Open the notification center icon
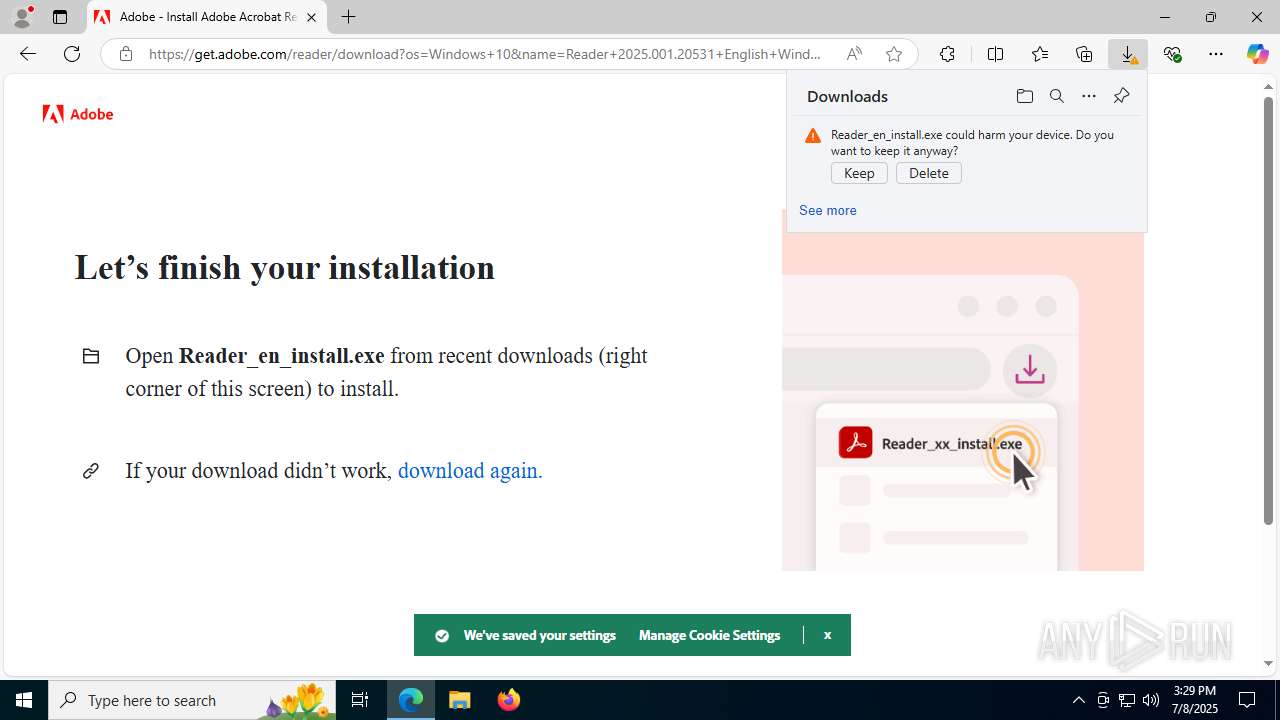 (1248, 700)
